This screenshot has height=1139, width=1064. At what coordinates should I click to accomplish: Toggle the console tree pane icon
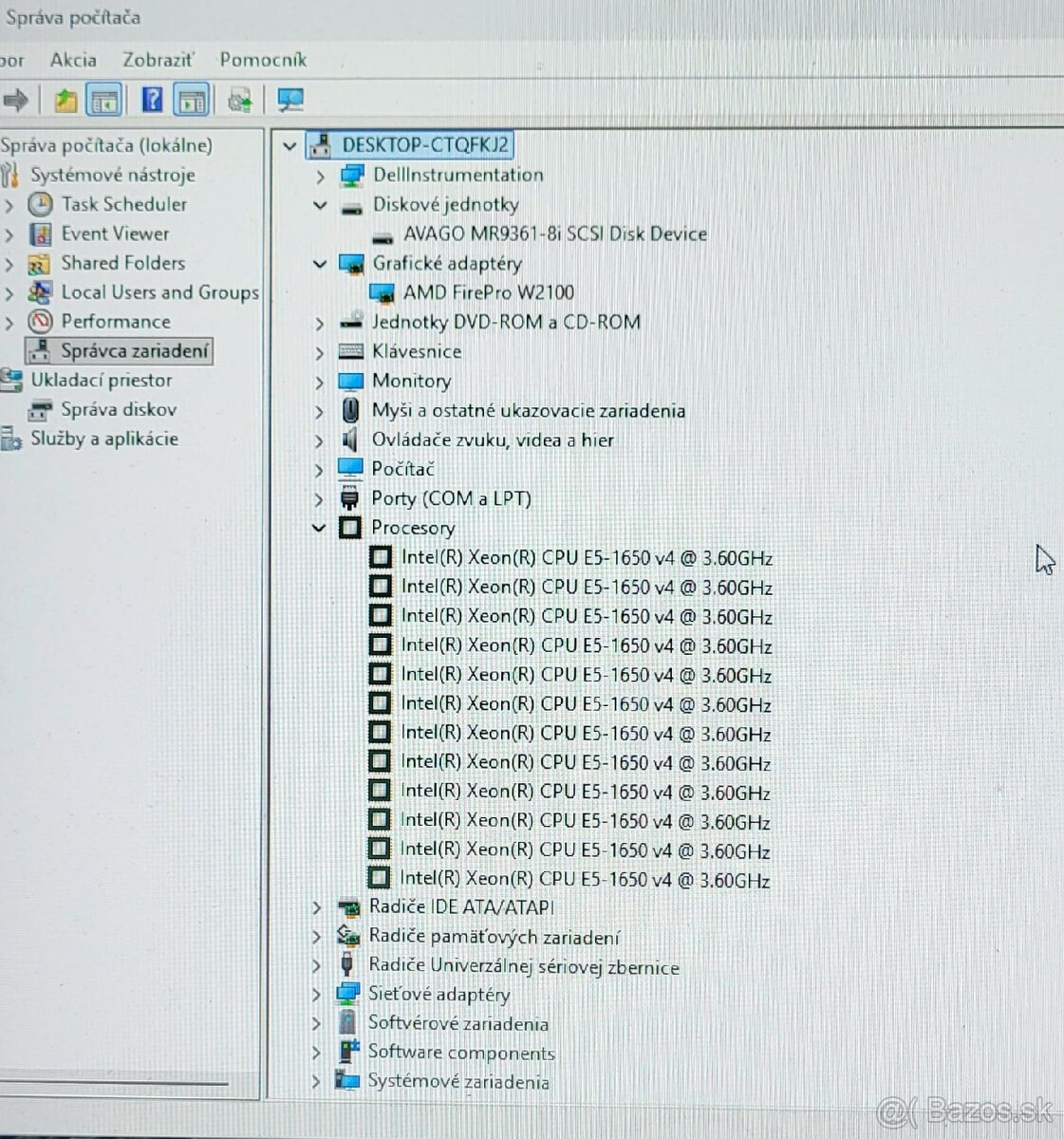click(x=104, y=99)
